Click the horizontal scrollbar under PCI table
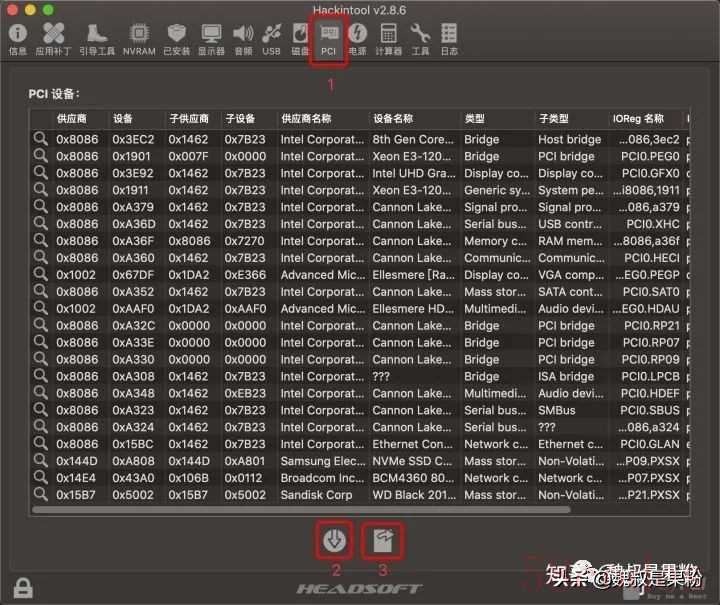This screenshot has width=720, height=605. (301, 510)
